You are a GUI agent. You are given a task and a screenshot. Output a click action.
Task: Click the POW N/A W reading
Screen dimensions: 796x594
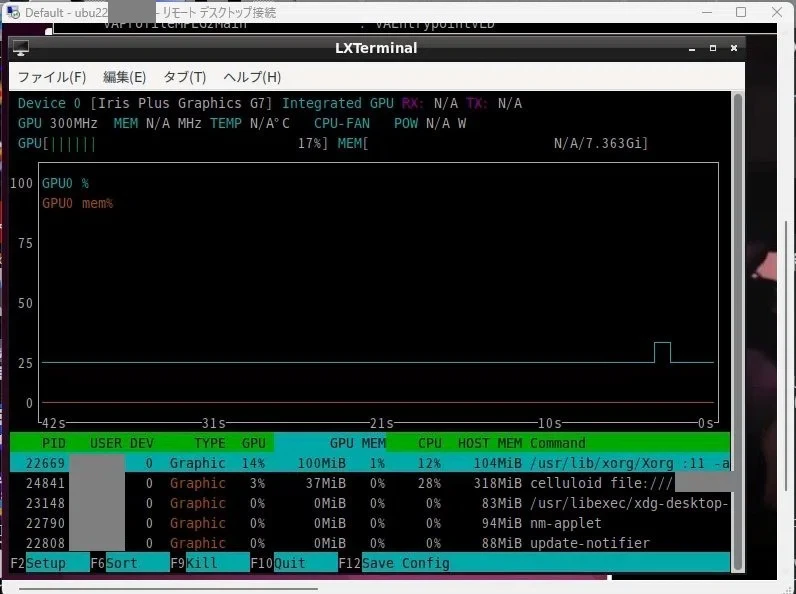pos(430,123)
